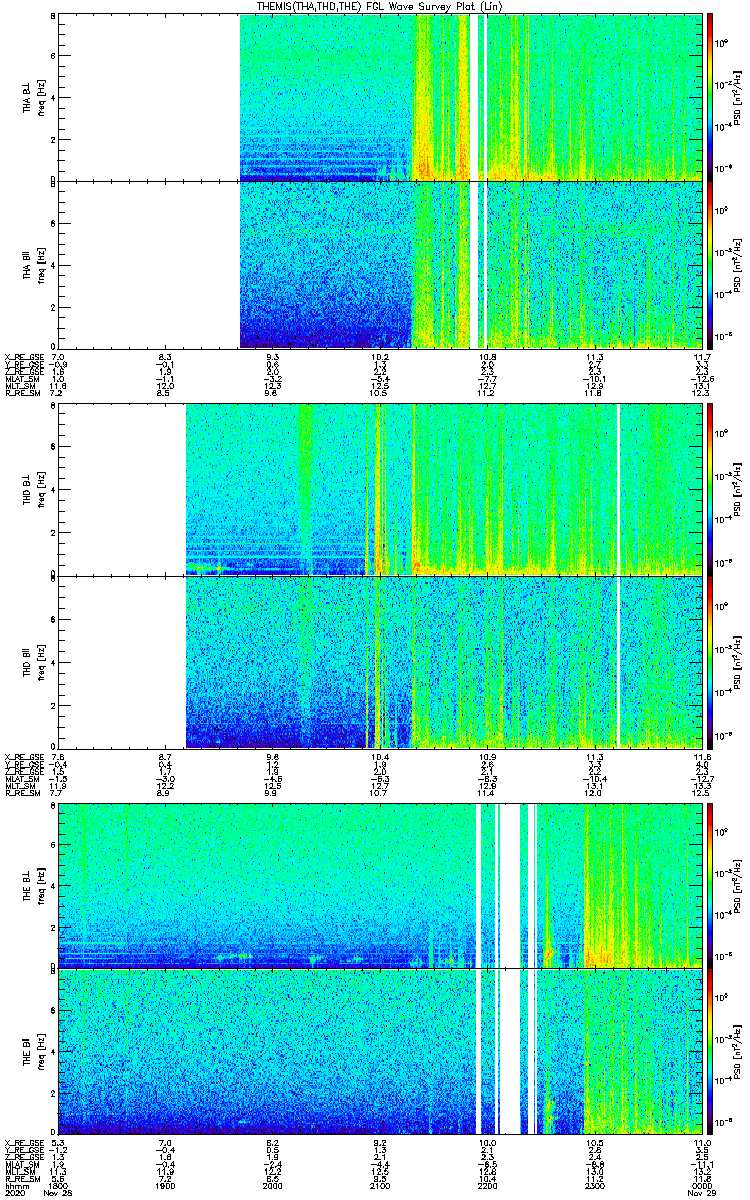Viewport: 750px width, 1200px height.
Task: Click the color bar beside THE B-parallel panel
Action: (709, 1051)
